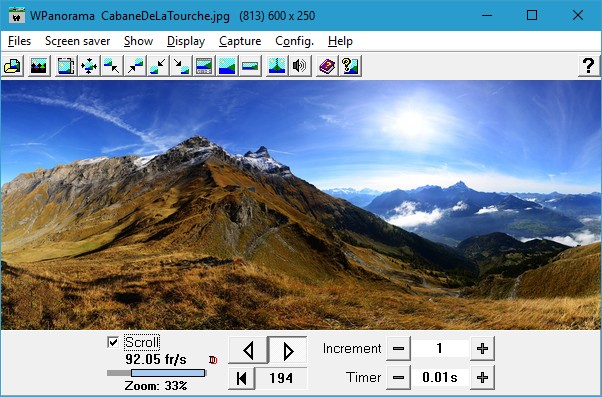The width and height of the screenshot is (602, 397).
Task: Decrease the Increment value with minus
Action: tap(398, 349)
